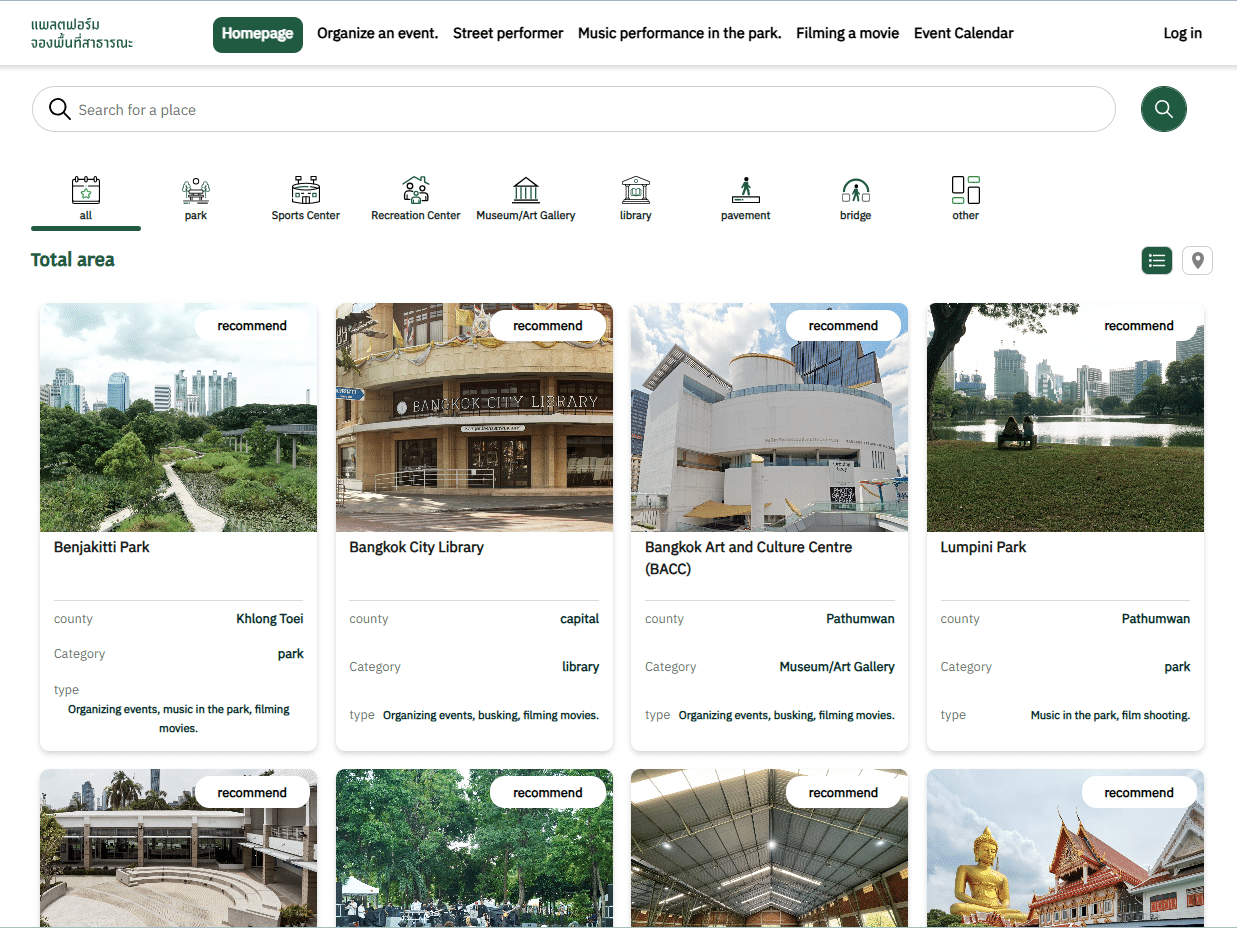Click the magnifier icon inside search field
This screenshot has width=1237, height=928.
(60, 109)
